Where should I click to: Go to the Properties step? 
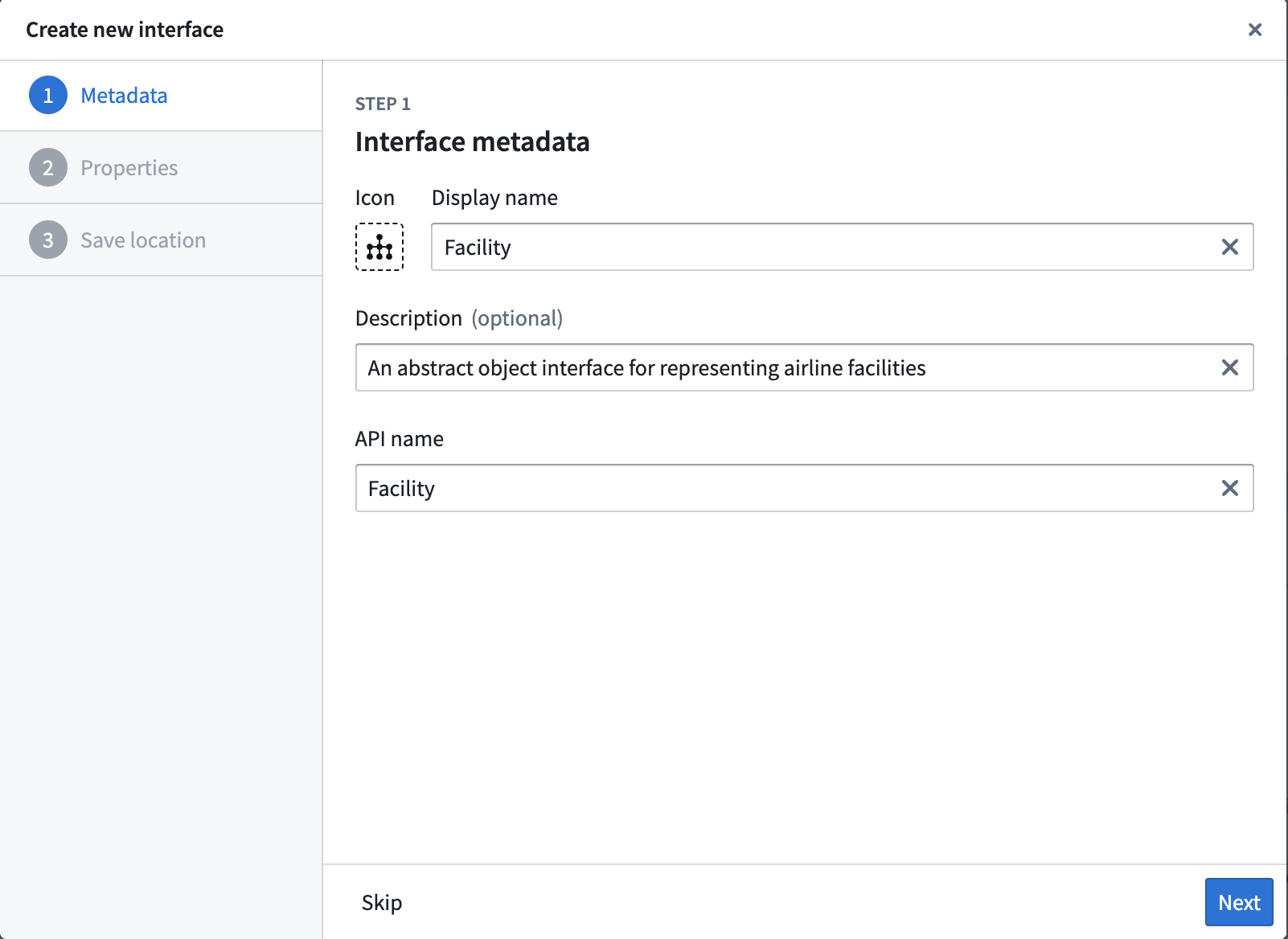pyautogui.click(x=161, y=168)
